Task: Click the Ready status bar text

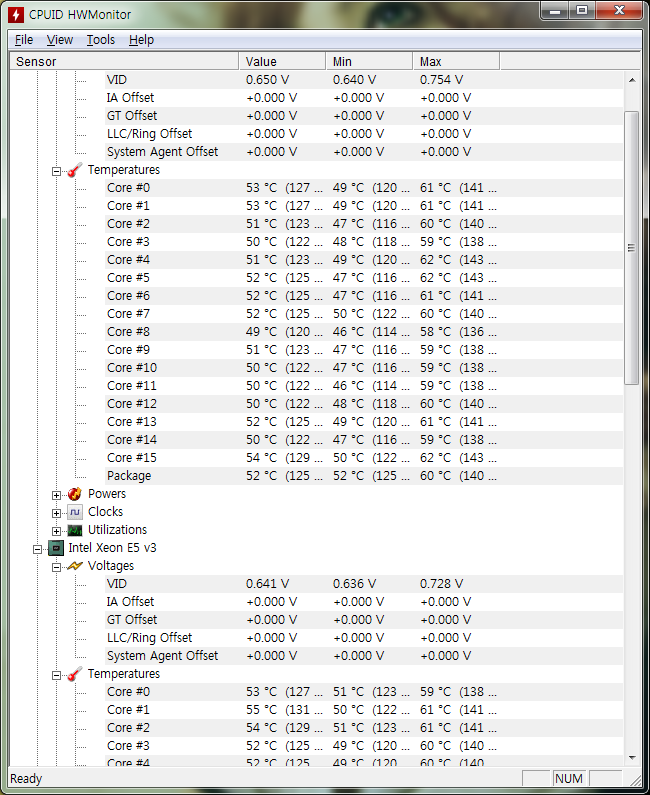Action: pos(26,779)
